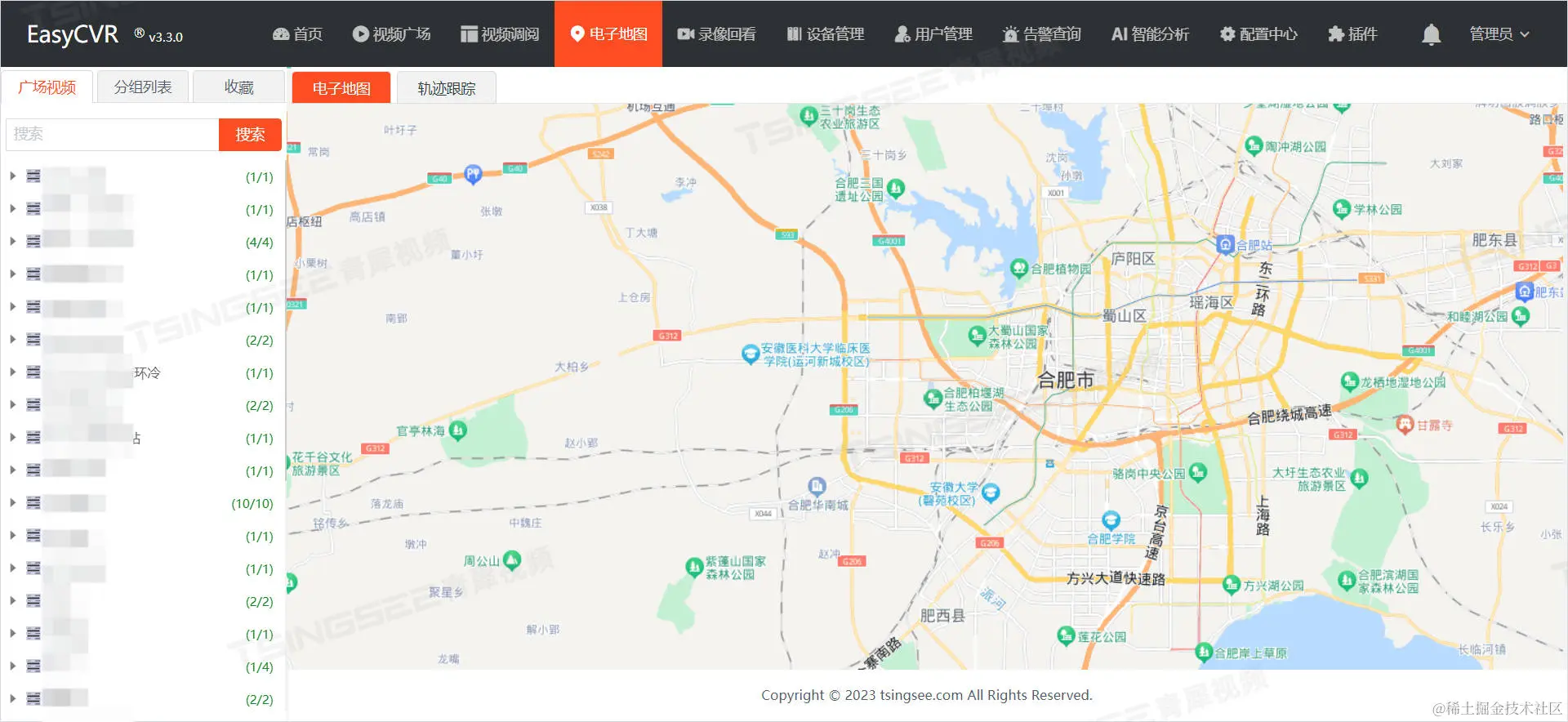The height and width of the screenshot is (722, 1568).
Task: Switch to the 轨迹跟踪 tab
Action: (446, 87)
